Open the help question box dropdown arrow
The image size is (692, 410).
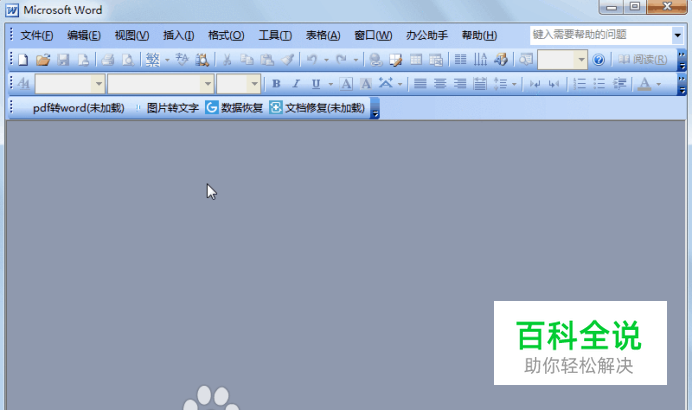click(677, 35)
